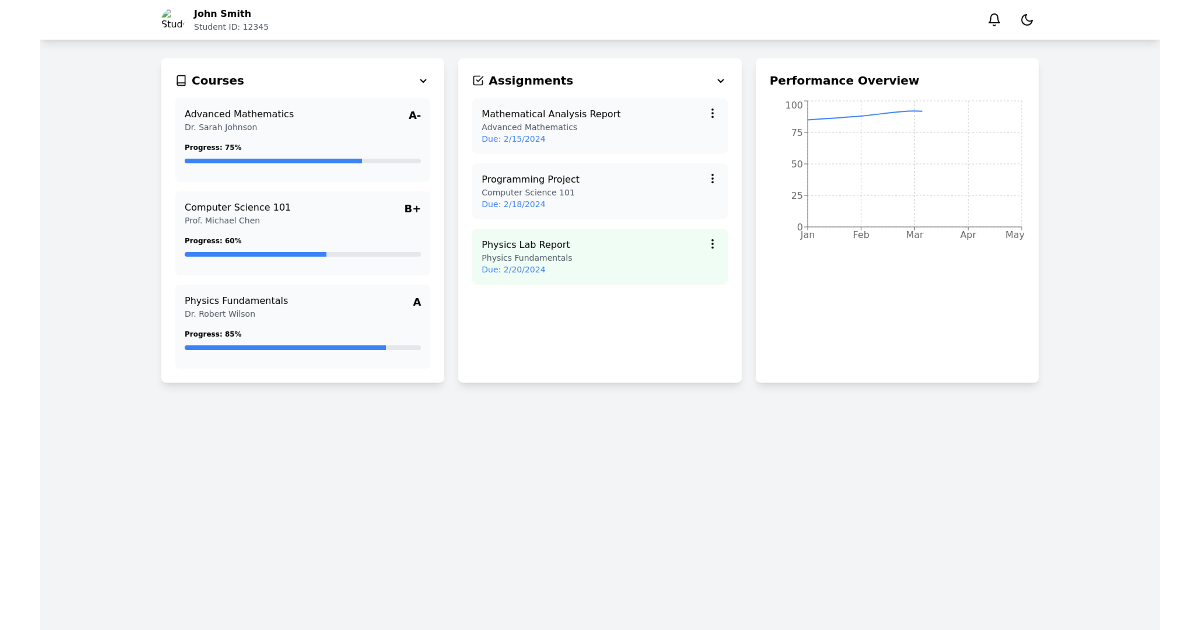Click the Assignments checklist icon

click(x=479, y=80)
